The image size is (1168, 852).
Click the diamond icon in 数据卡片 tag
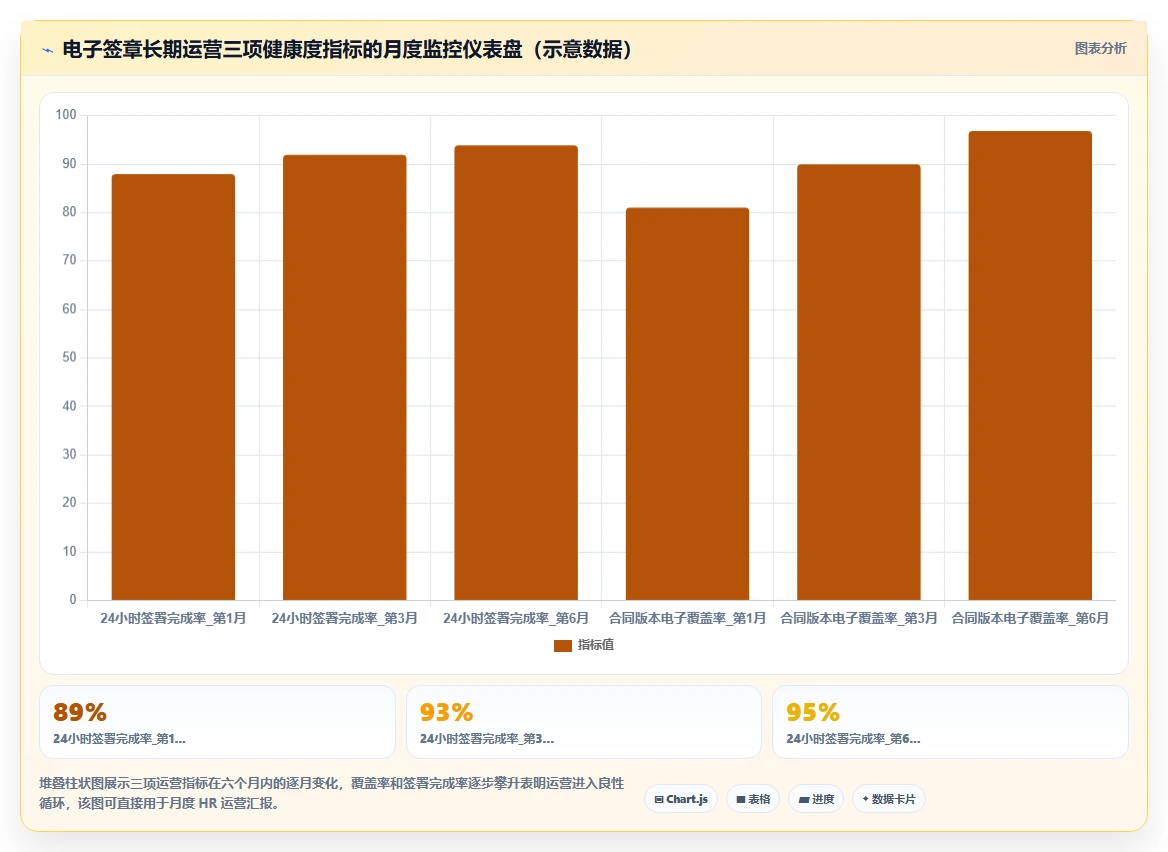pos(866,799)
